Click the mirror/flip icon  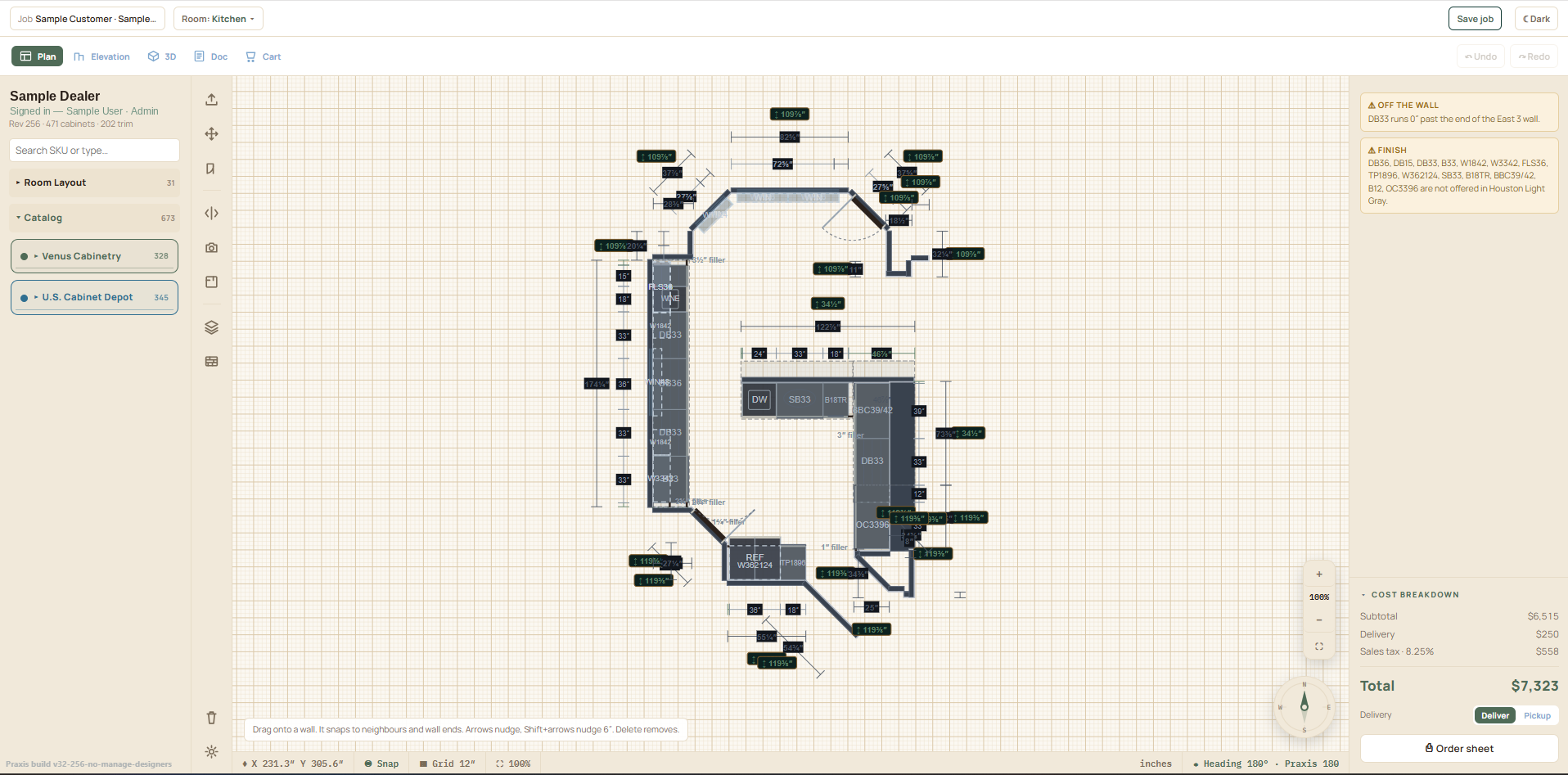point(211,214)
